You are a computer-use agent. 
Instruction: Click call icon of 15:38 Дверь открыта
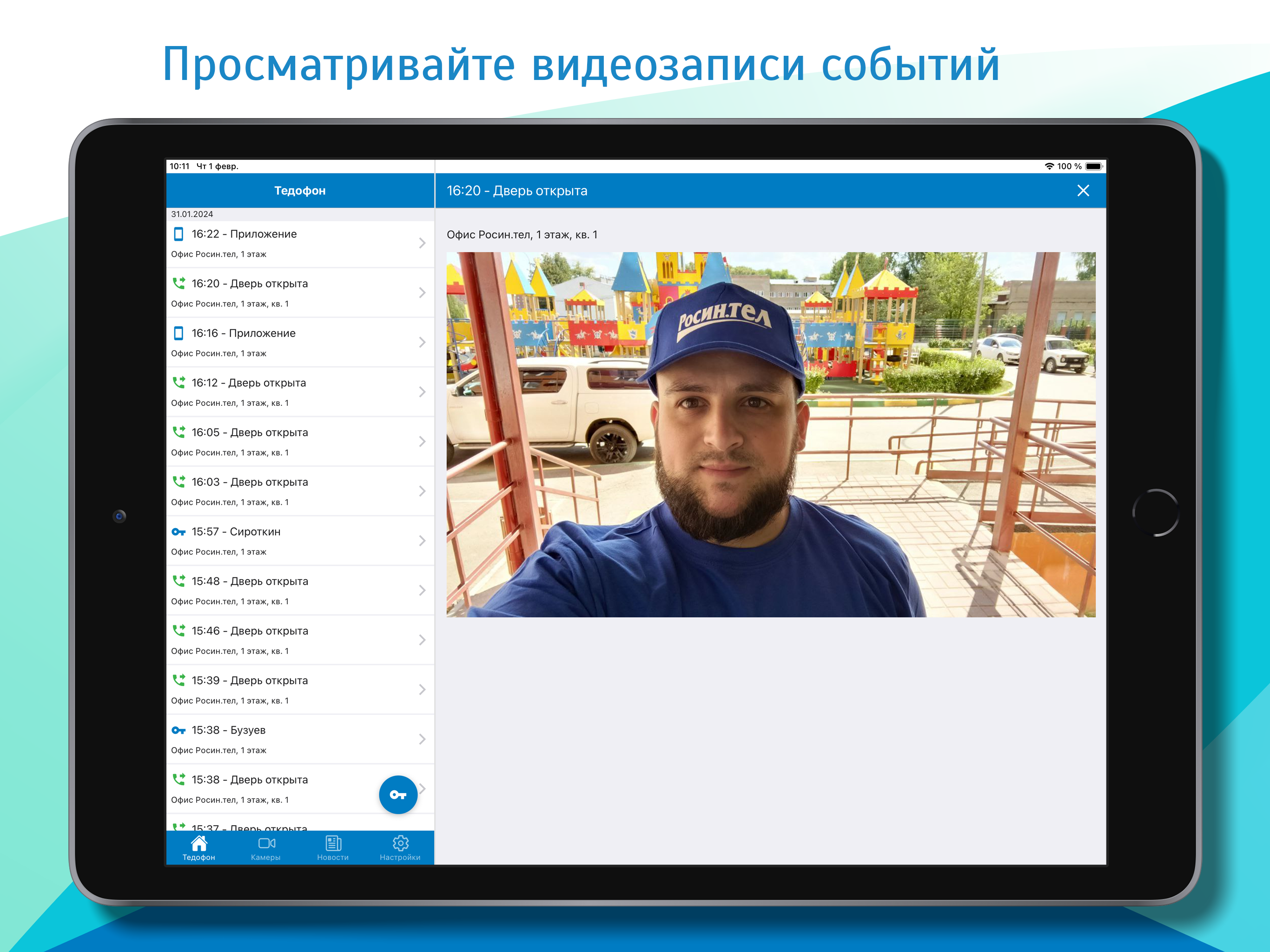179,779
